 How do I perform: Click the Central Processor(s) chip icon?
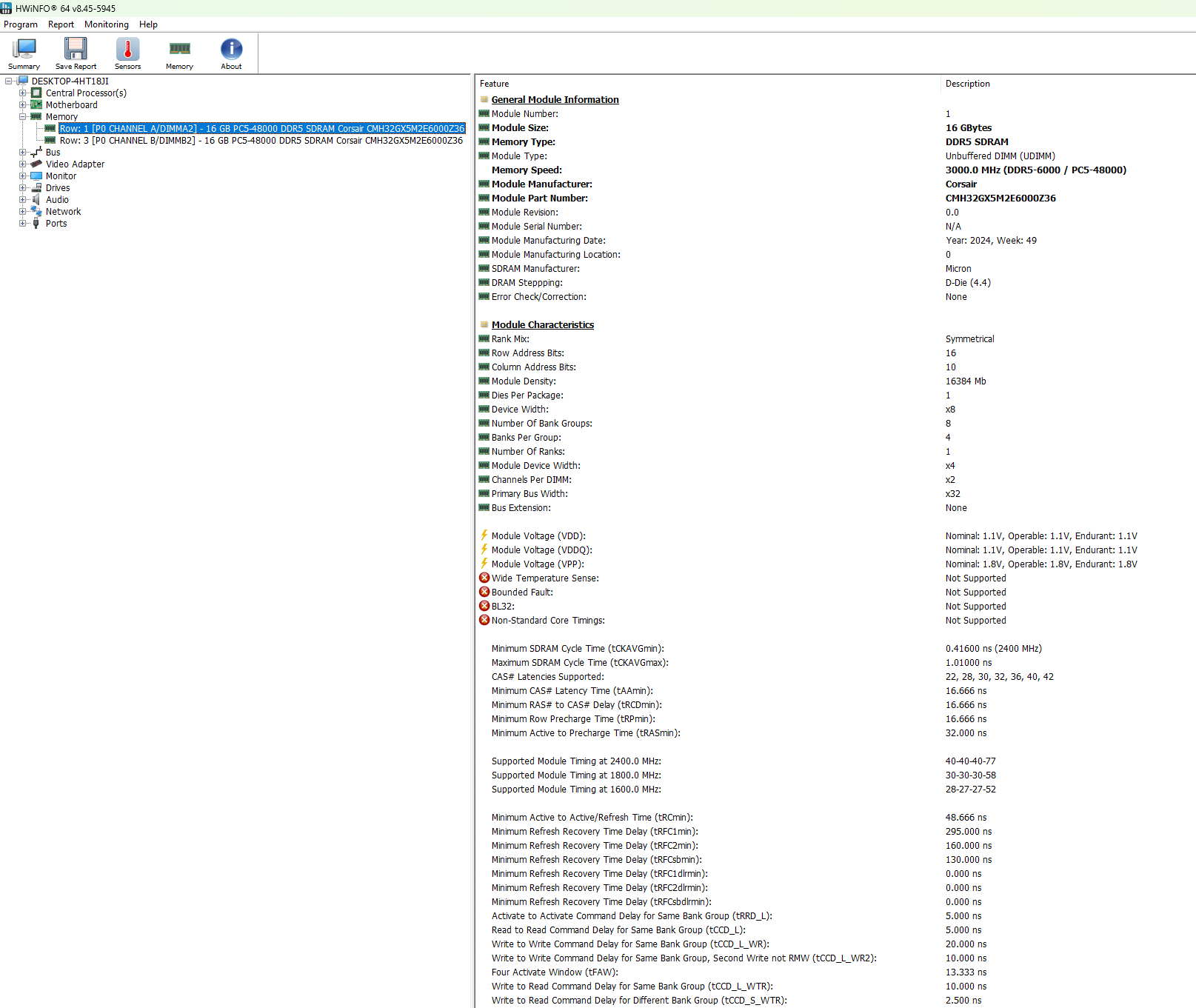(x=36, y=93)
